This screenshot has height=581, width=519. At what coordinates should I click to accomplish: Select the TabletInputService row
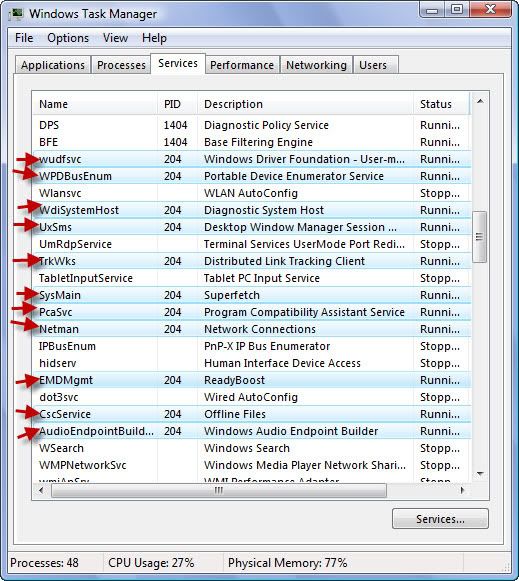252,278
